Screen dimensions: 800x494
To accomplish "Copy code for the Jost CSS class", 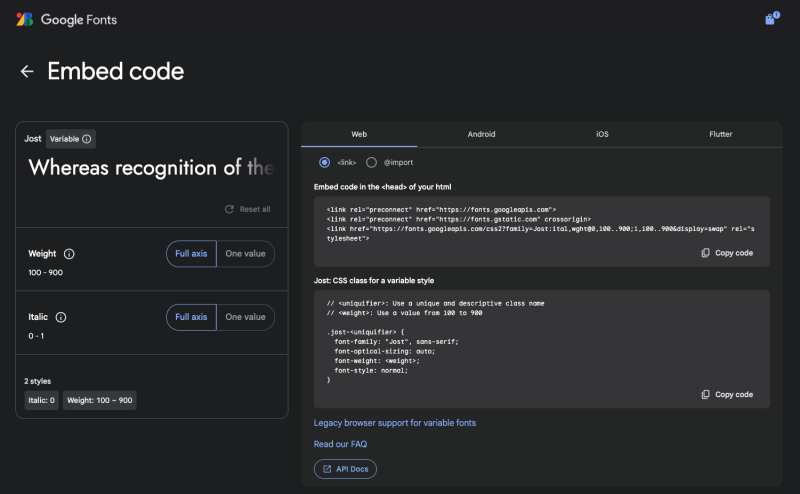I will [x=727, y=394].
